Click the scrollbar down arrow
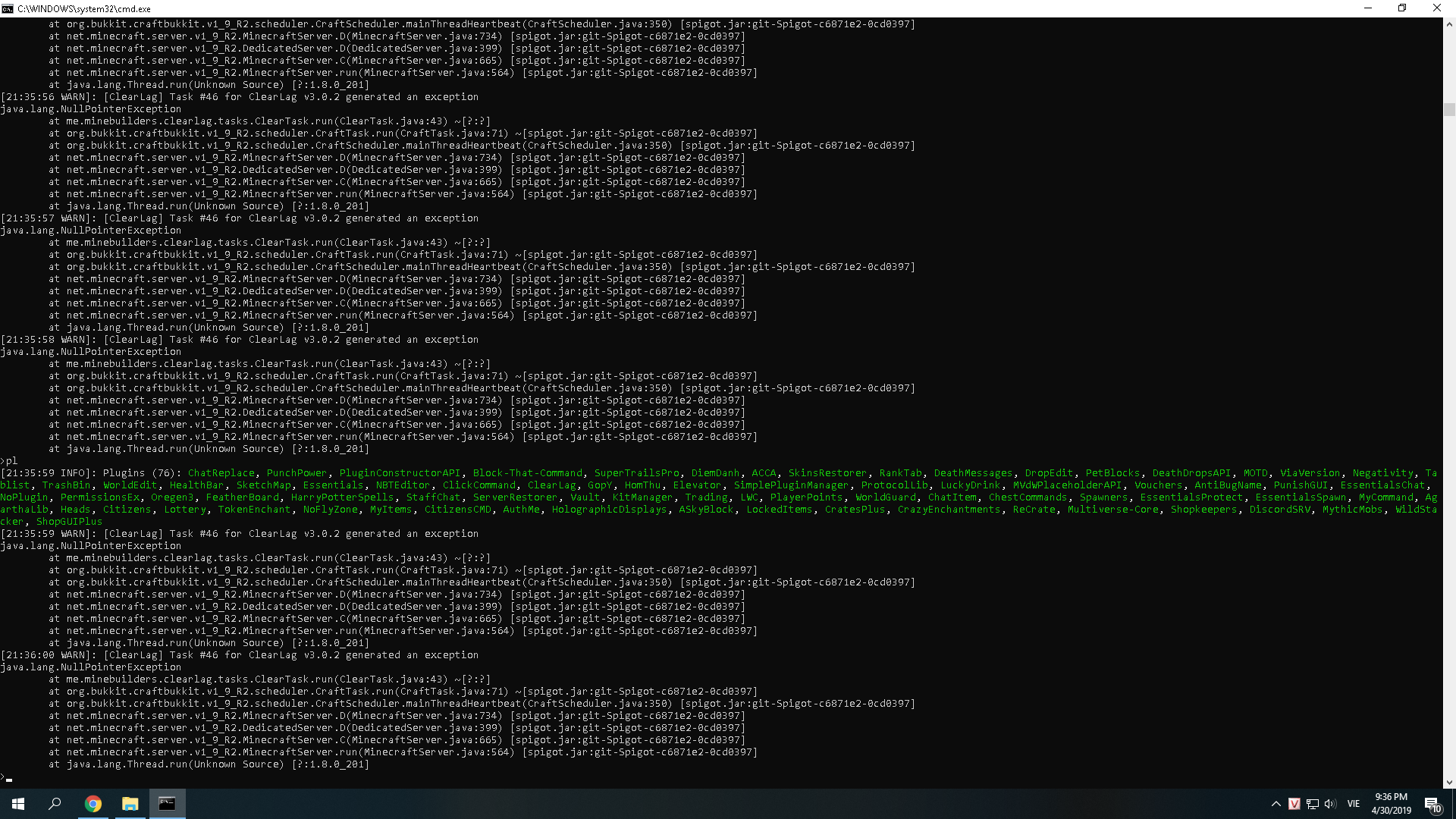 [x=1449, y=782]
